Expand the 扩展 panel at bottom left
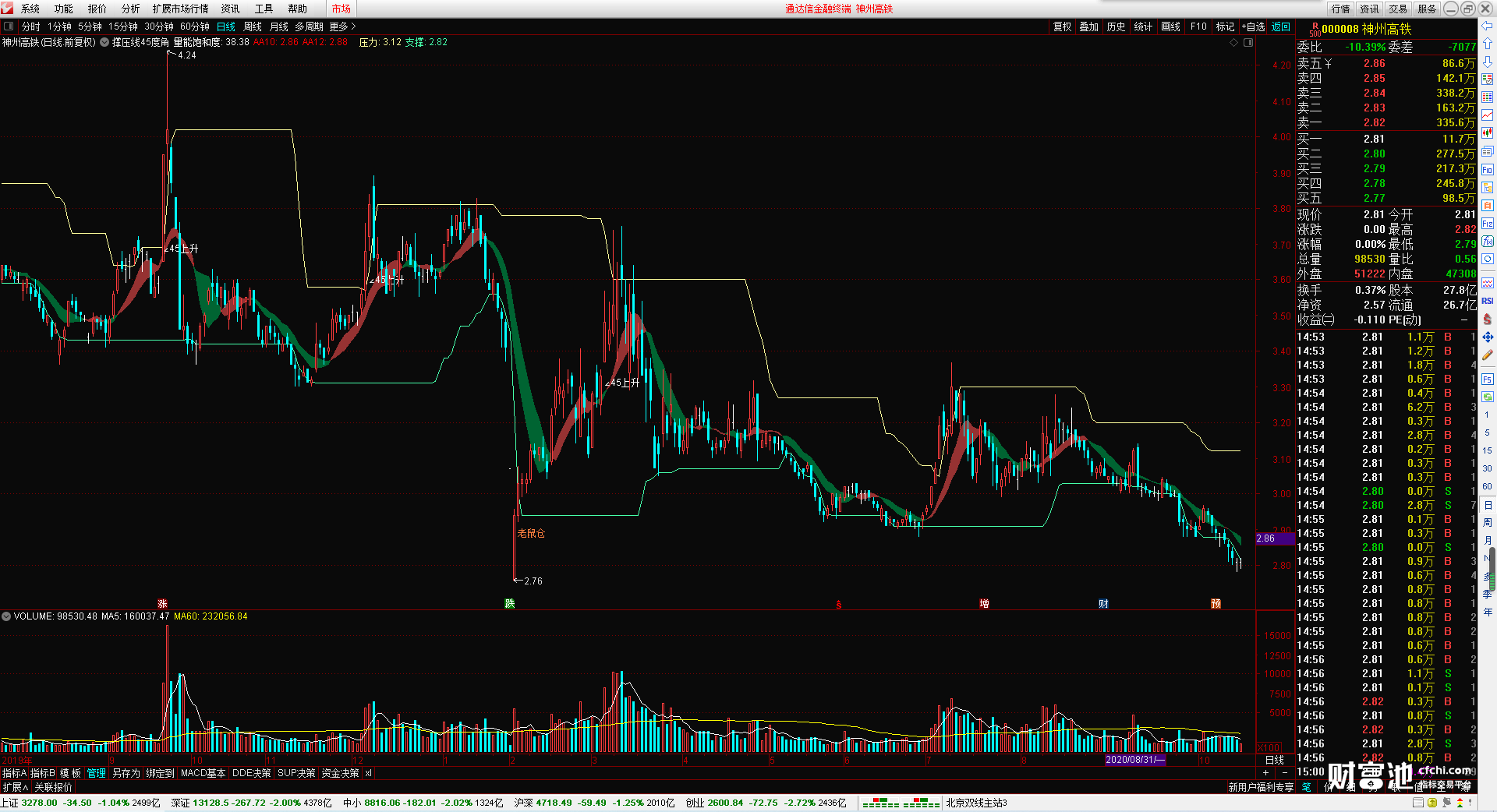Image resolution: width=1497 pixels, height=812 pixels. point(16,787)
